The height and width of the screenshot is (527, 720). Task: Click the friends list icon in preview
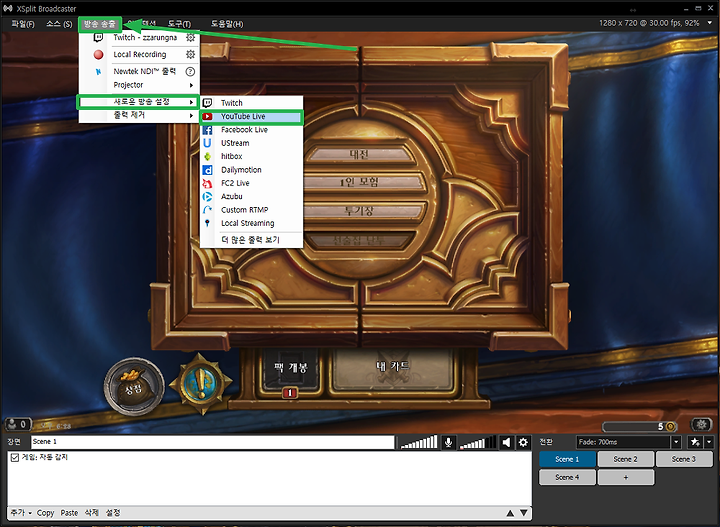click(18, 424)
